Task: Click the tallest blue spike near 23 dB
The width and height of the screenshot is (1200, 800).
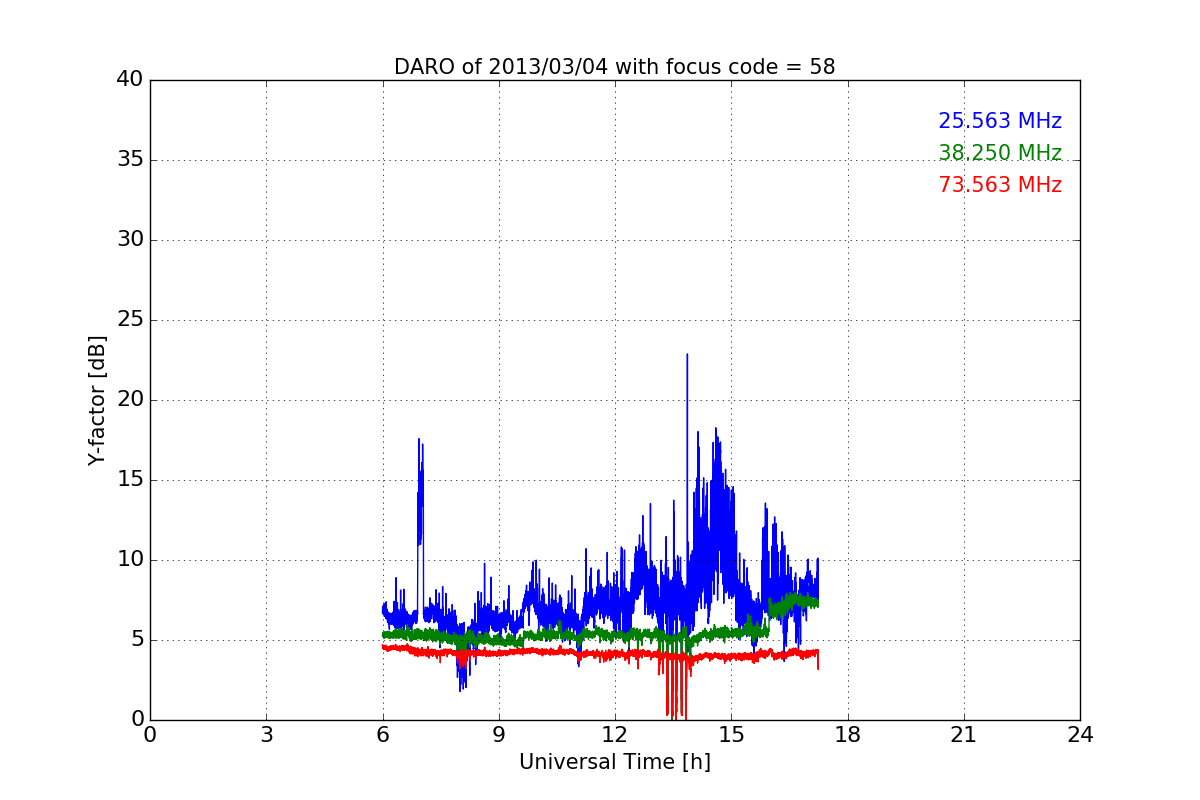Action: tap(687, 400)
